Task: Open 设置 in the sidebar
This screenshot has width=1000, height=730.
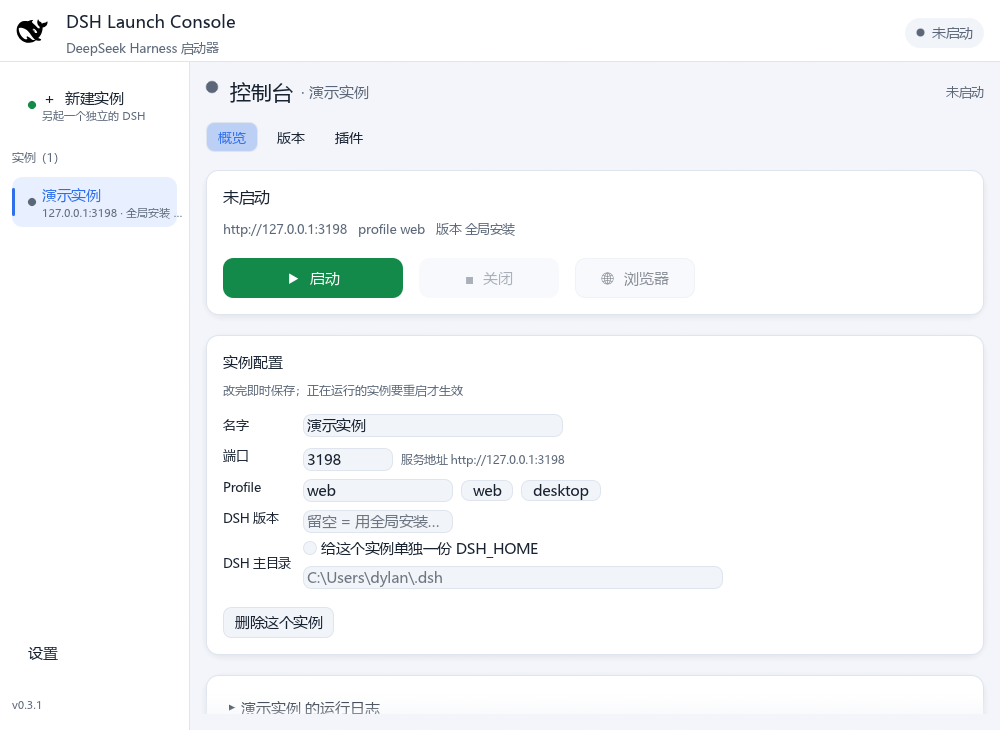Action: [x=43, y=653]
